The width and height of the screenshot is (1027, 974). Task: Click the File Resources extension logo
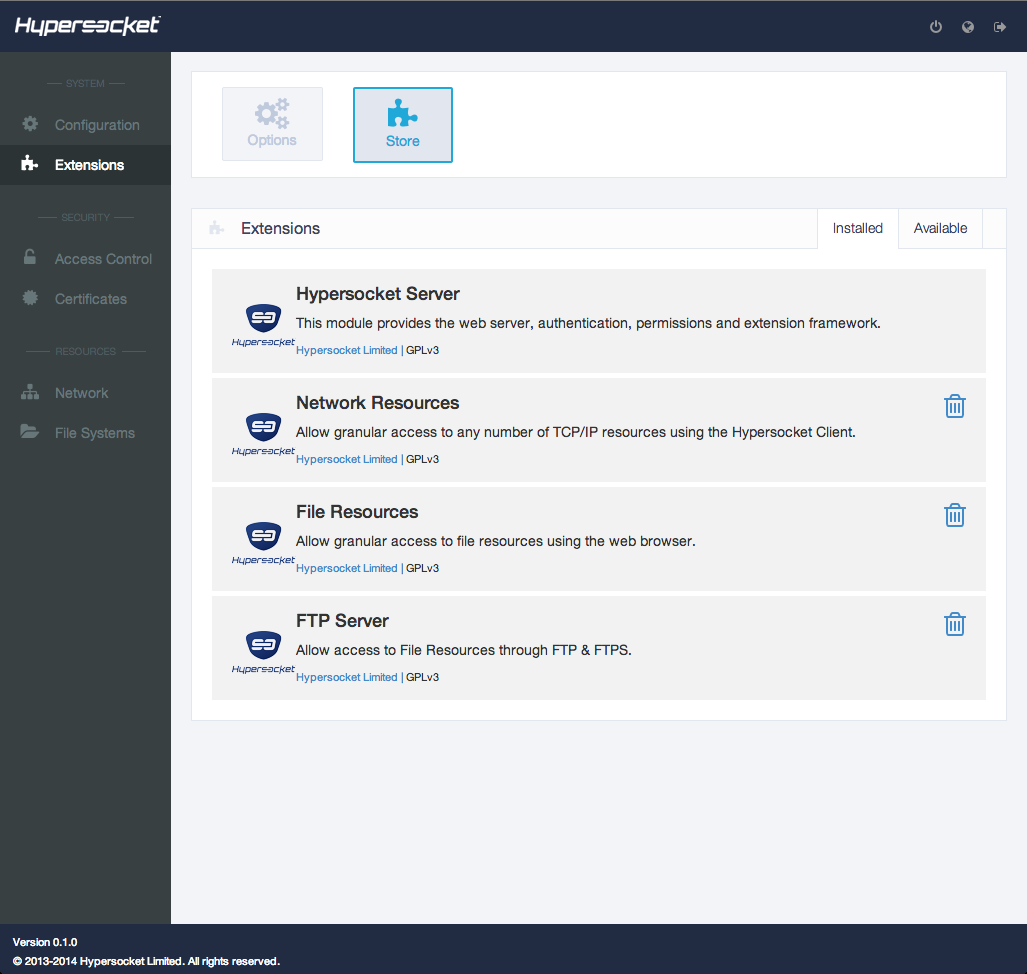coord(263,543)
